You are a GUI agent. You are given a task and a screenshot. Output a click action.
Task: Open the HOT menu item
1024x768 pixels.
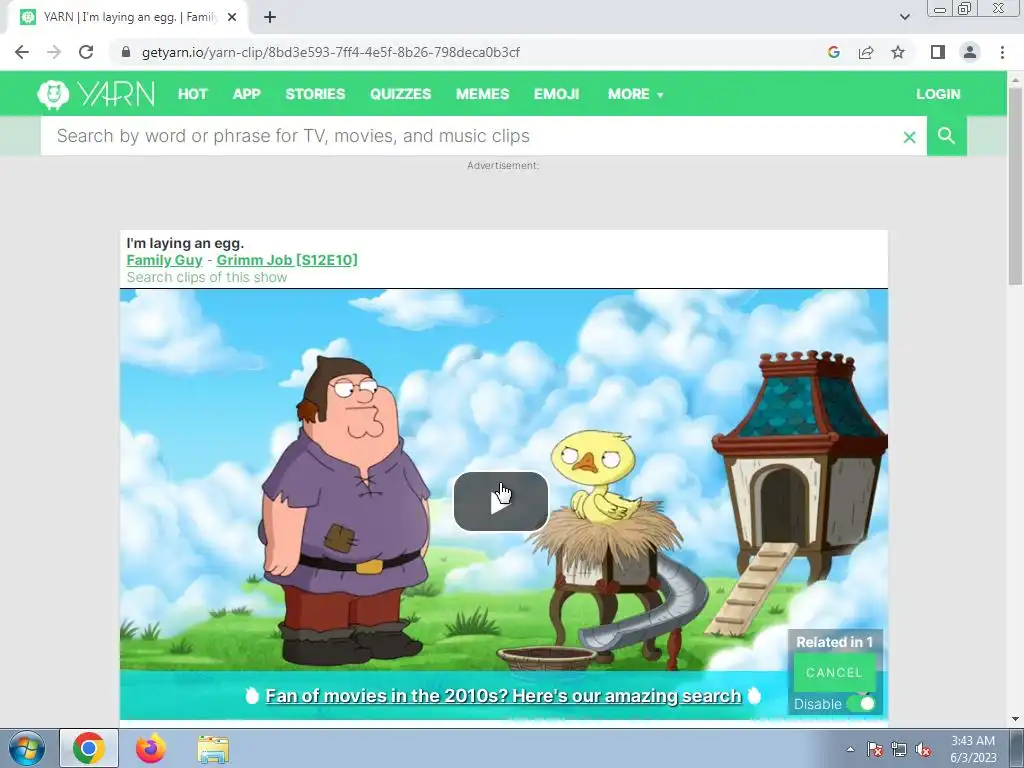click(193, 94)
